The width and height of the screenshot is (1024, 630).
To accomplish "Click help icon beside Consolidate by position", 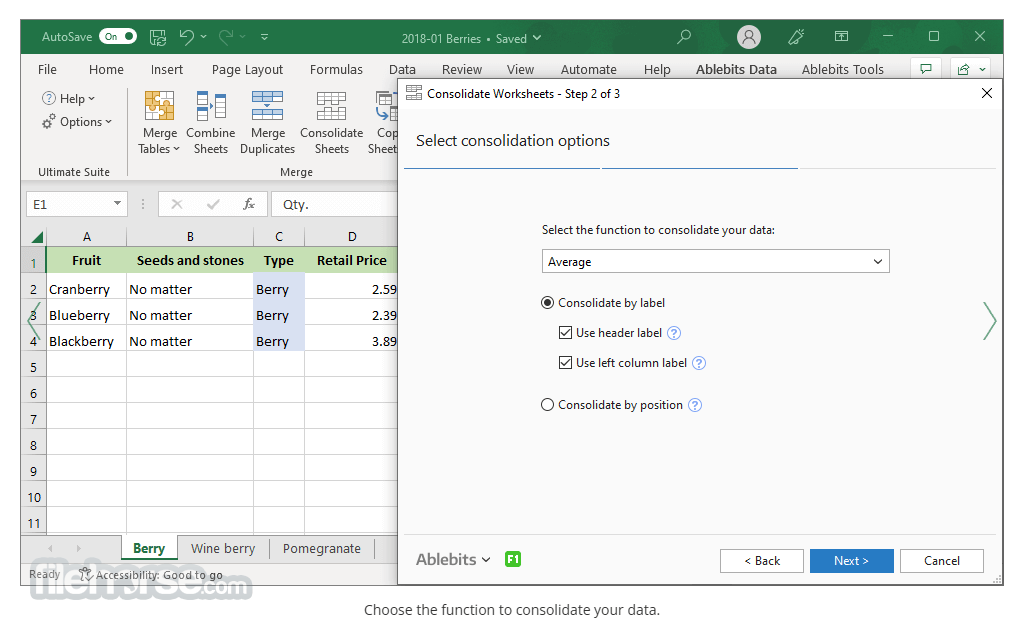I will click(695, 405).
